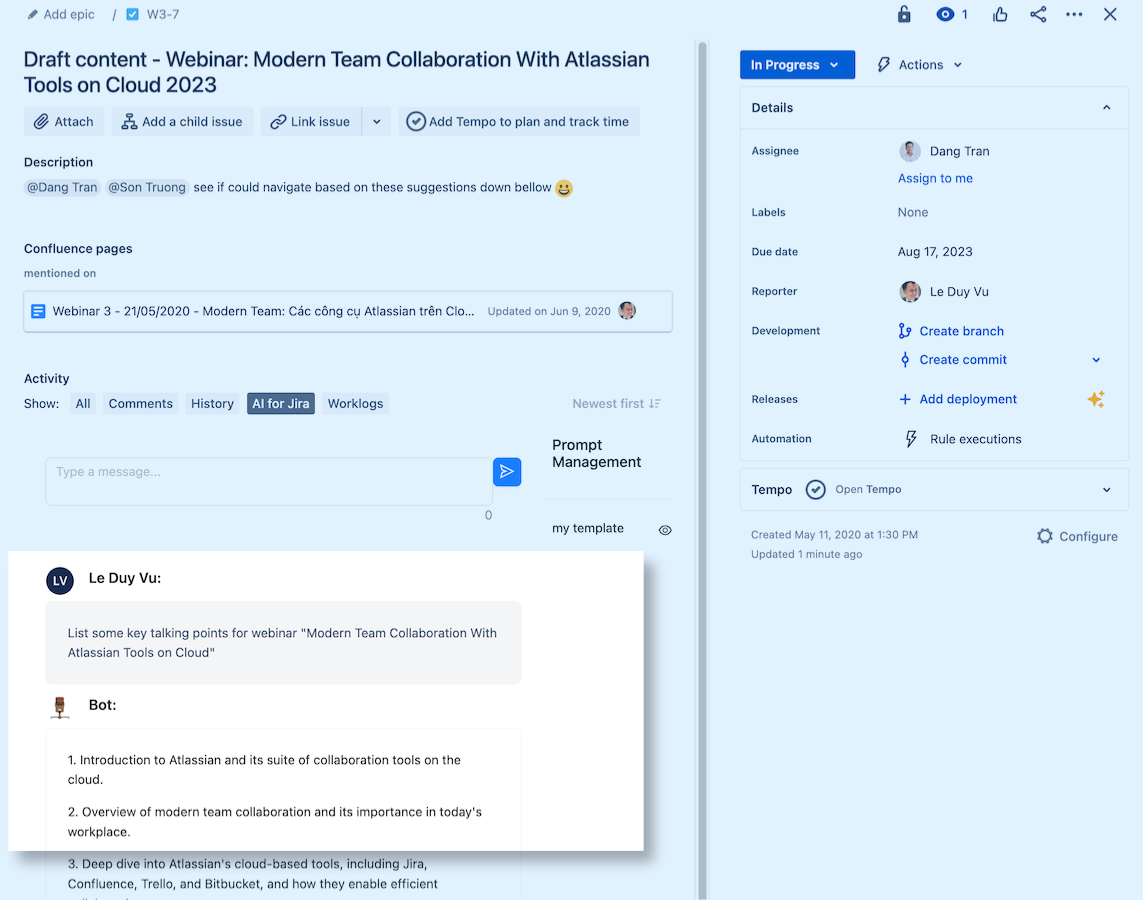Open the Actions dropdown
The image size is (1143, 900).
click(920, 65)
